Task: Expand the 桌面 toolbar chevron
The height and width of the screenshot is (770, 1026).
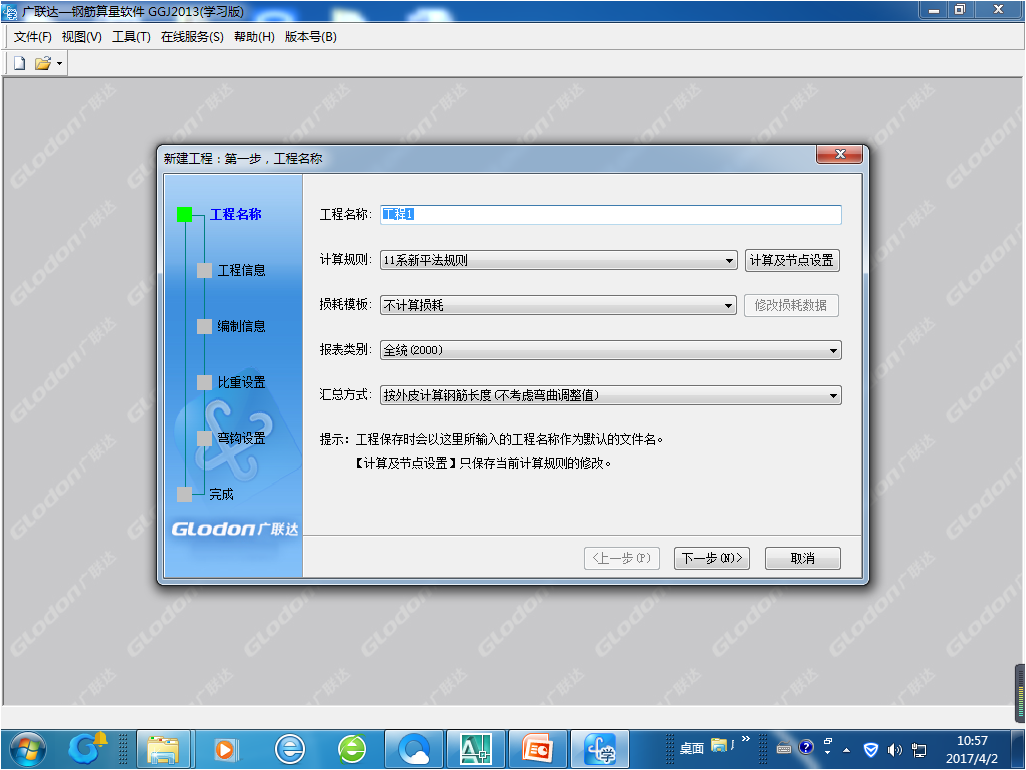Action: click(x=745, y=739)
